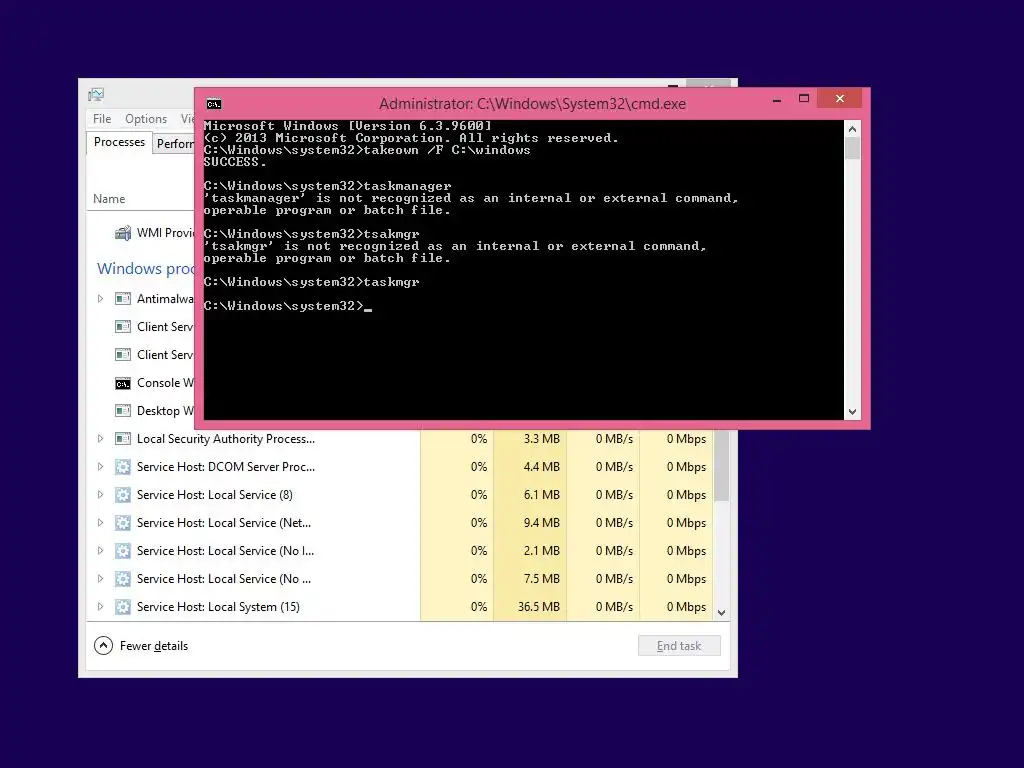The height and width of the screenshot is (768, 1024).
Task: Click the first Client Server process icon
Action: [123, 327]
